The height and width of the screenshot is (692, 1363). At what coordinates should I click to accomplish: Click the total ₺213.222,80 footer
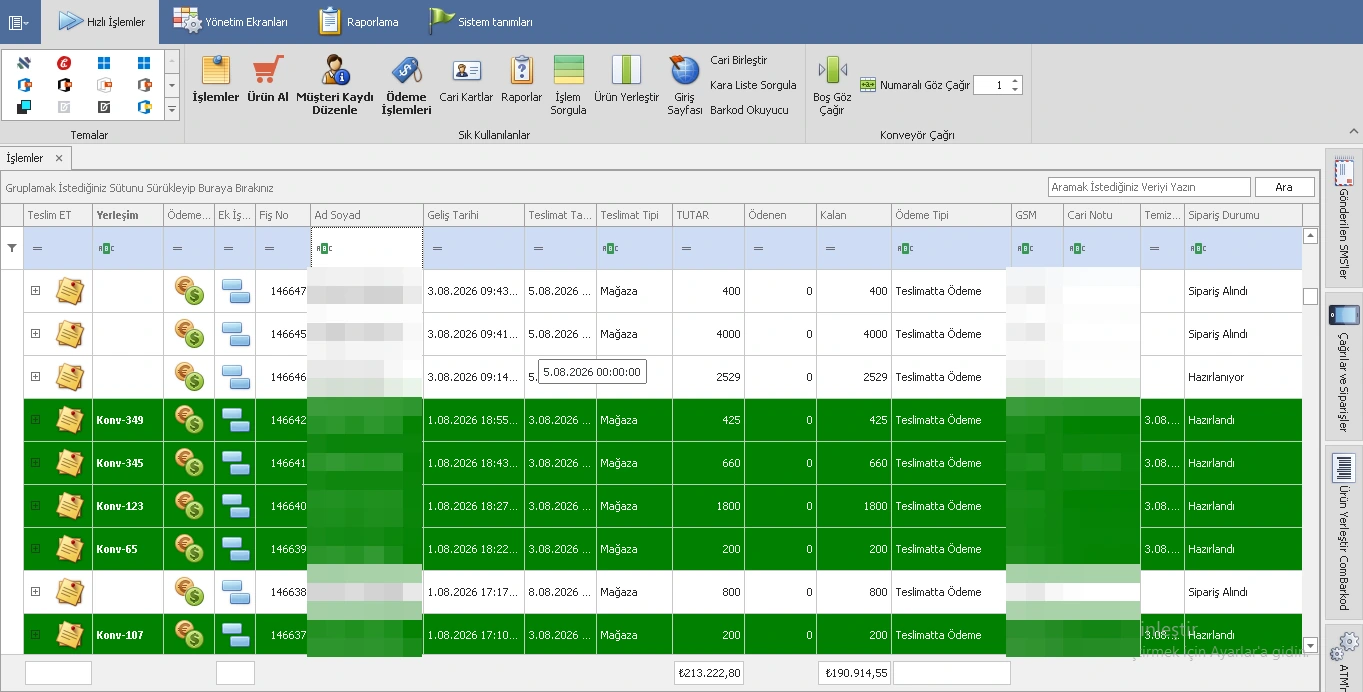click(x=708, y=673)
